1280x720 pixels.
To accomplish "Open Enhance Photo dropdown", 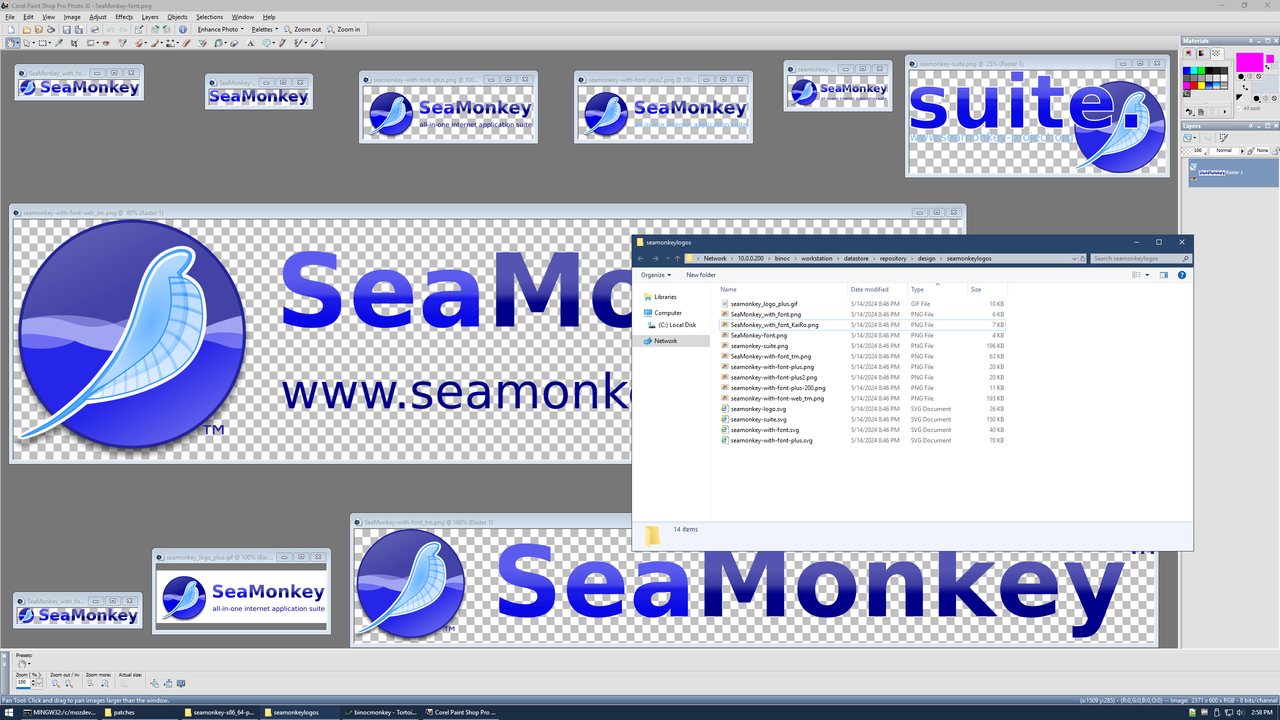I will pyautogui.click(x=220, y=29).
